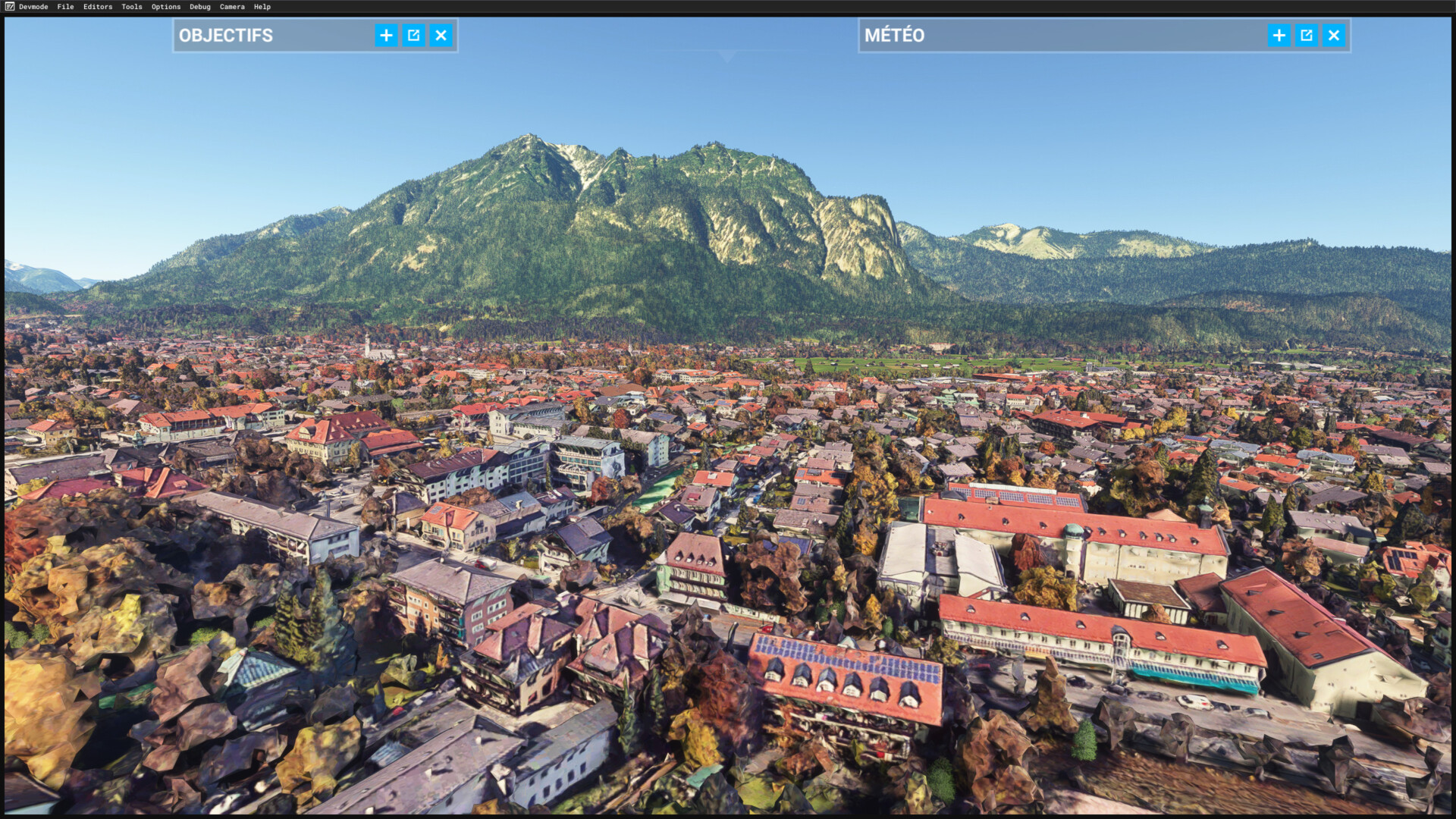Open the Options menu

(x=166, y=7)
